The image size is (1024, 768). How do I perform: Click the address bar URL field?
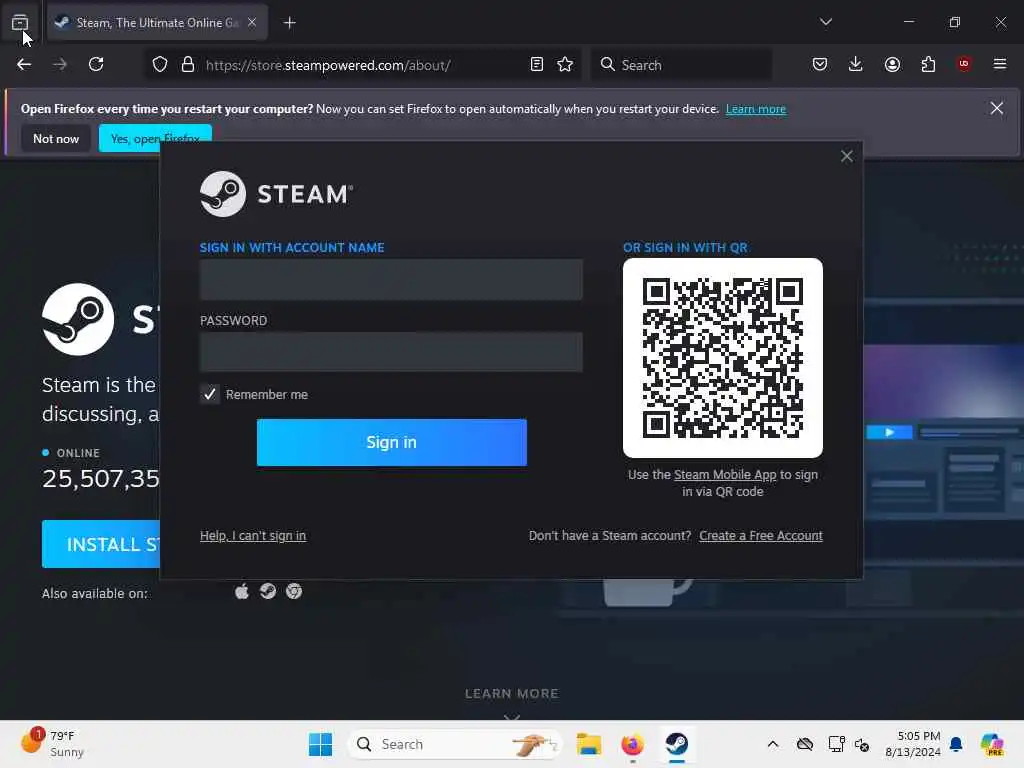pyautogui.click(x=362, y=65)
